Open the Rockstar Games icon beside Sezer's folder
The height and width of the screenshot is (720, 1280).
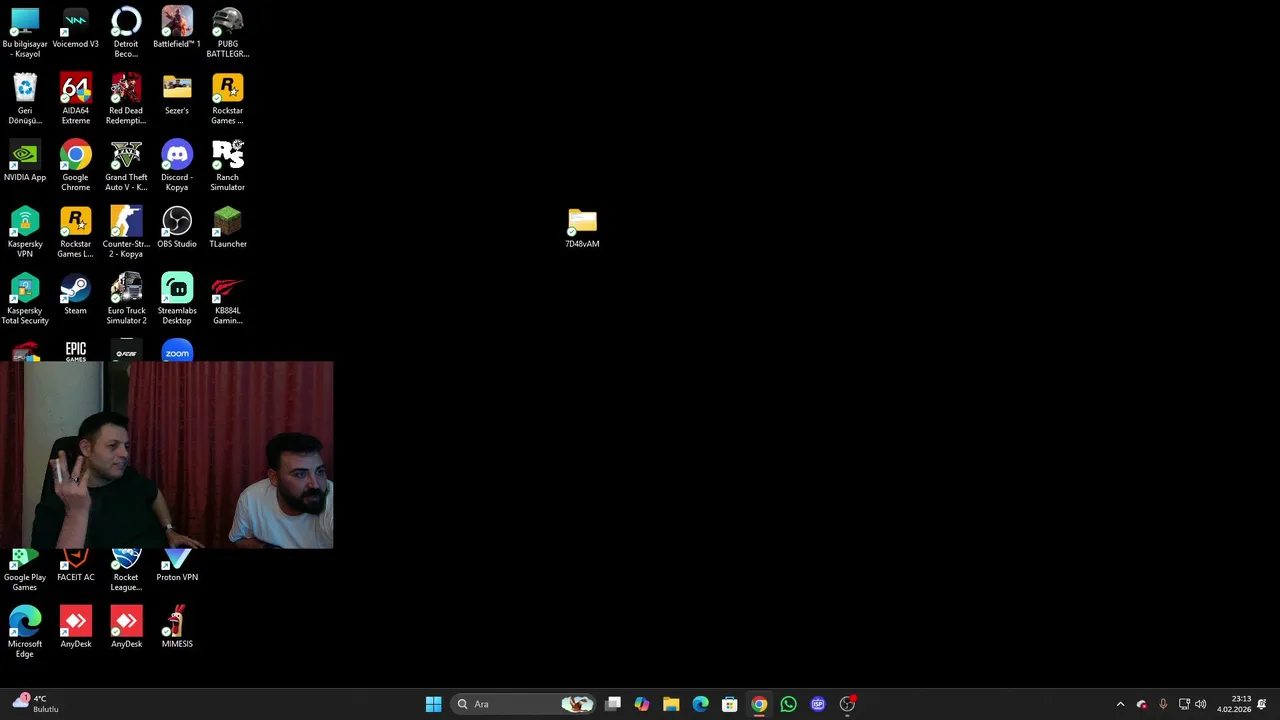(x=228, y=98)
